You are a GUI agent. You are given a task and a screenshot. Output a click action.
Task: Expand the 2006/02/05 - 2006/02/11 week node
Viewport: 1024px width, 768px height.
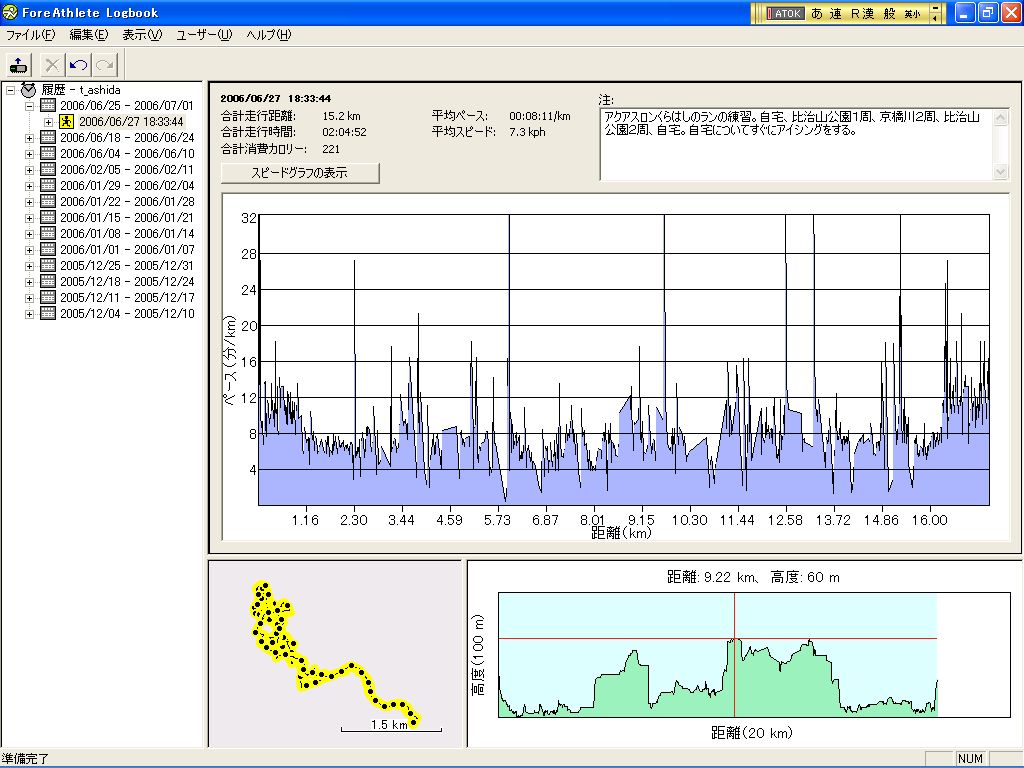[x=29, y=170]
